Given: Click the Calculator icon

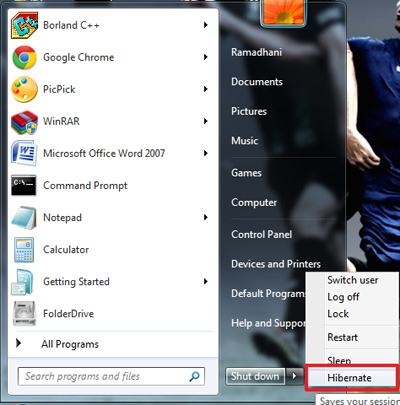Looking at the screenshot, I should tap(24, 250).
